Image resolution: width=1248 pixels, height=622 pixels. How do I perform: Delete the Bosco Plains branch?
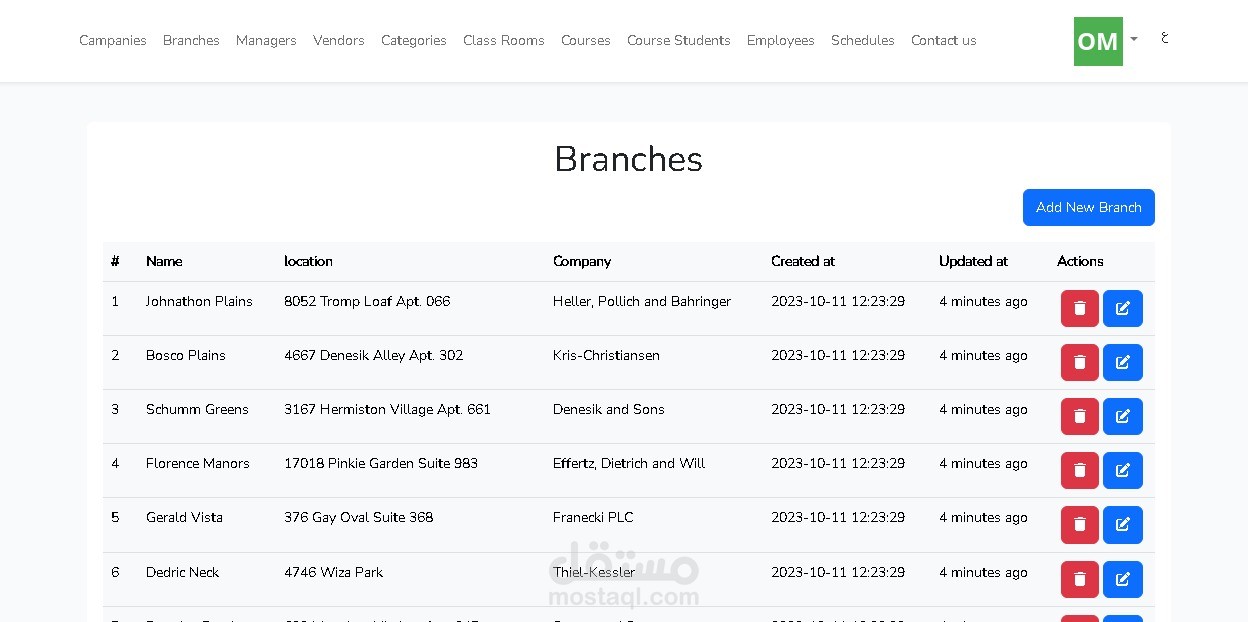(1080, 362)
